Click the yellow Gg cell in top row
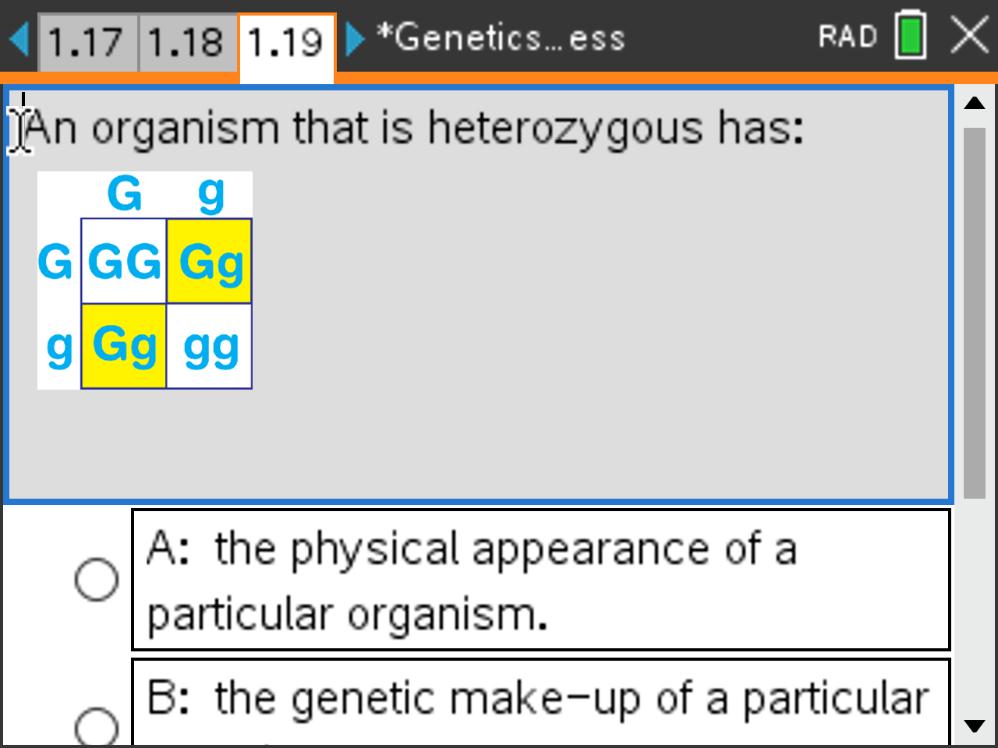Image resolution: width=998 pixels, height=748 pixels. coord(210,262)
